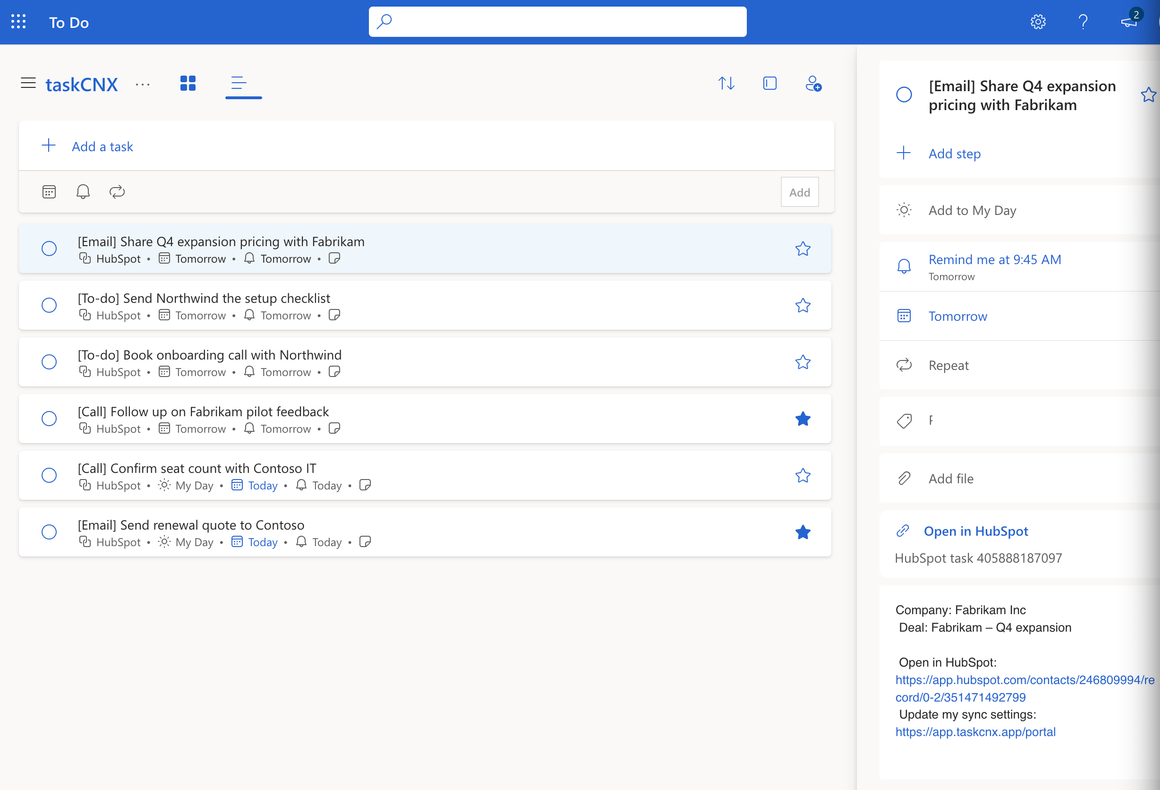
Task: Open the Repeat option
Action: [948, 365]
